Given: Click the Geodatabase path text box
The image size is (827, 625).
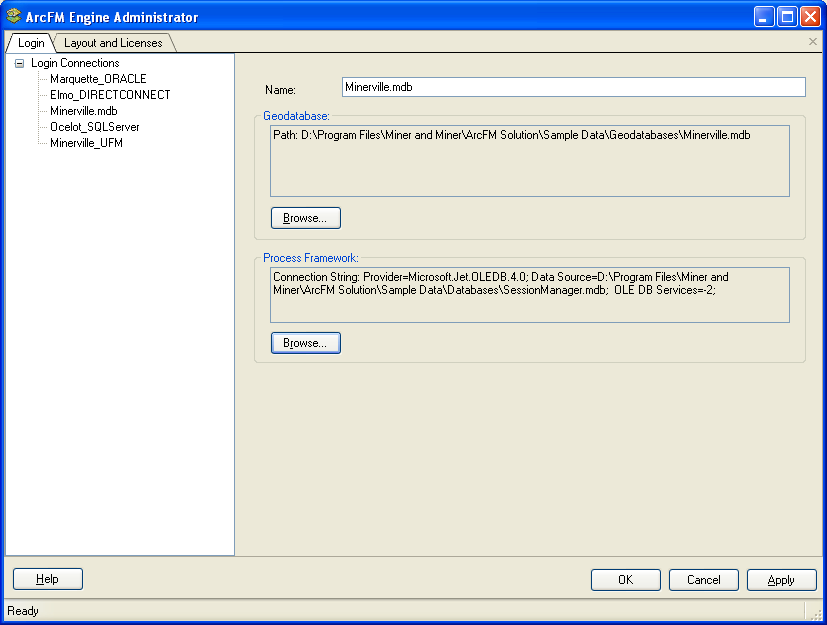Looking at the screenshot, I should (529, 161).
